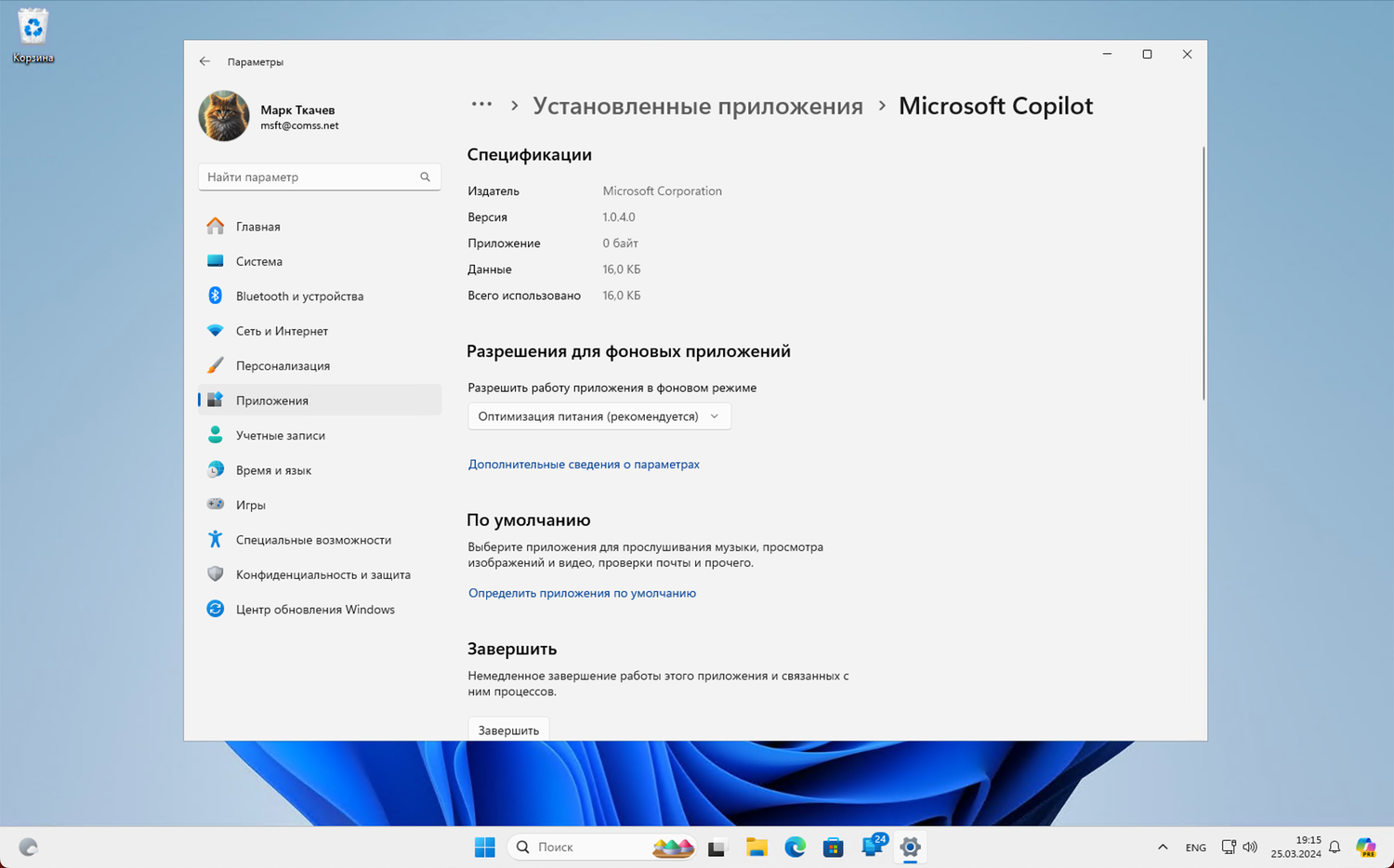1394x868 pixels.
Task: Open the notifications bell in the system tray
Action: point(1335,847)
